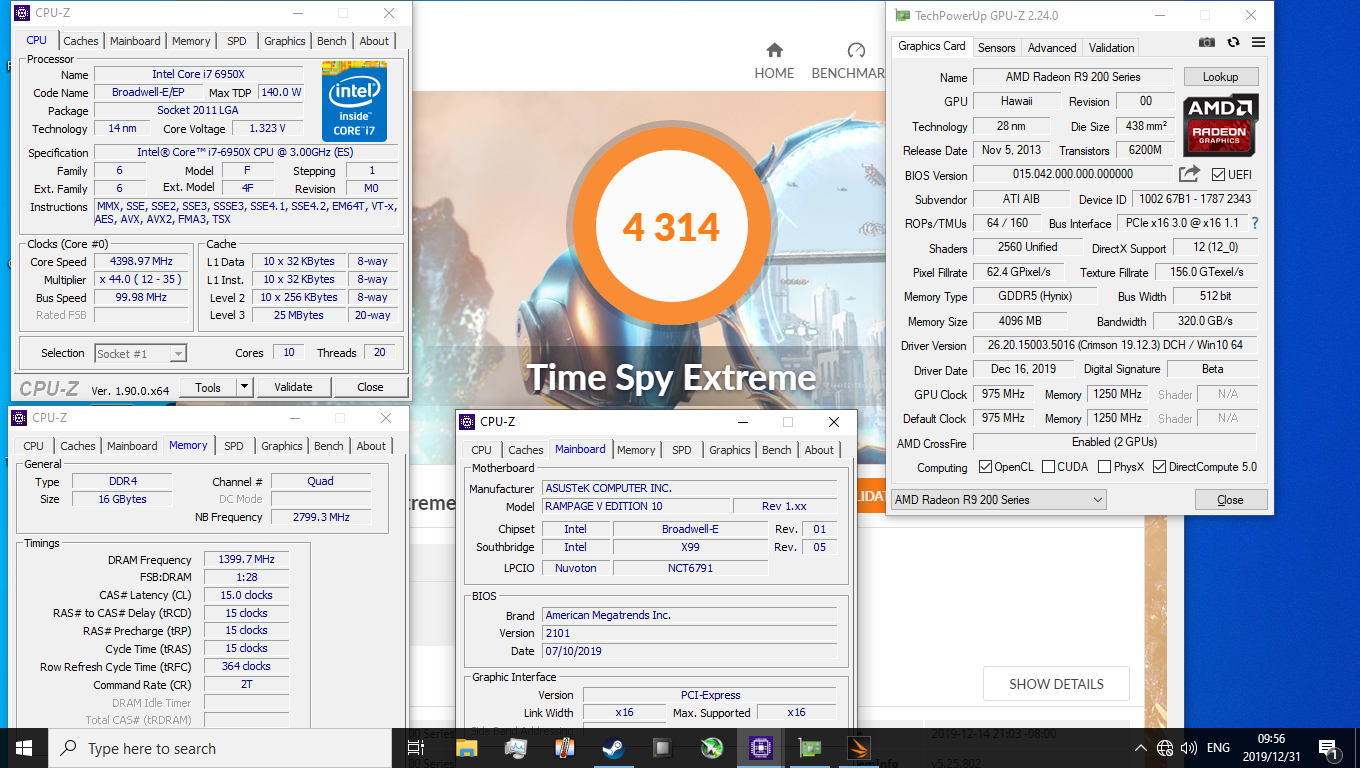Open the About tab in the CPU-Z Mainboard window
Viewport: 1360px width, 768px height.
click(819, 450)
